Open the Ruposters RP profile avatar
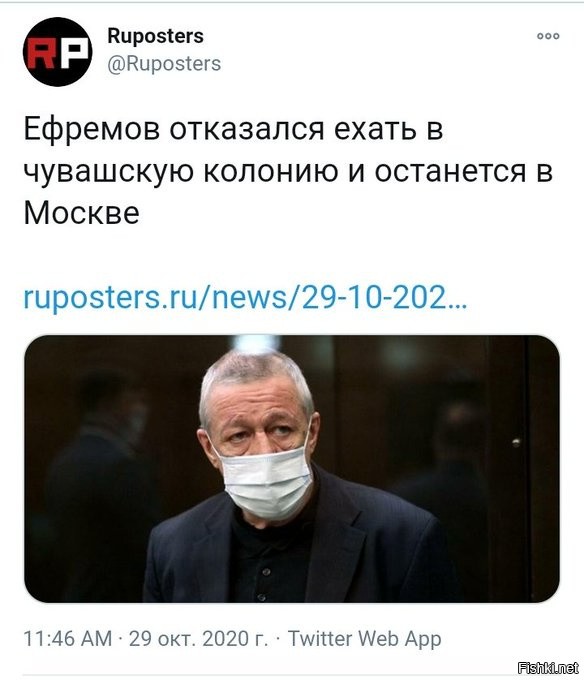584x680 pixels. tap(57, 52)
